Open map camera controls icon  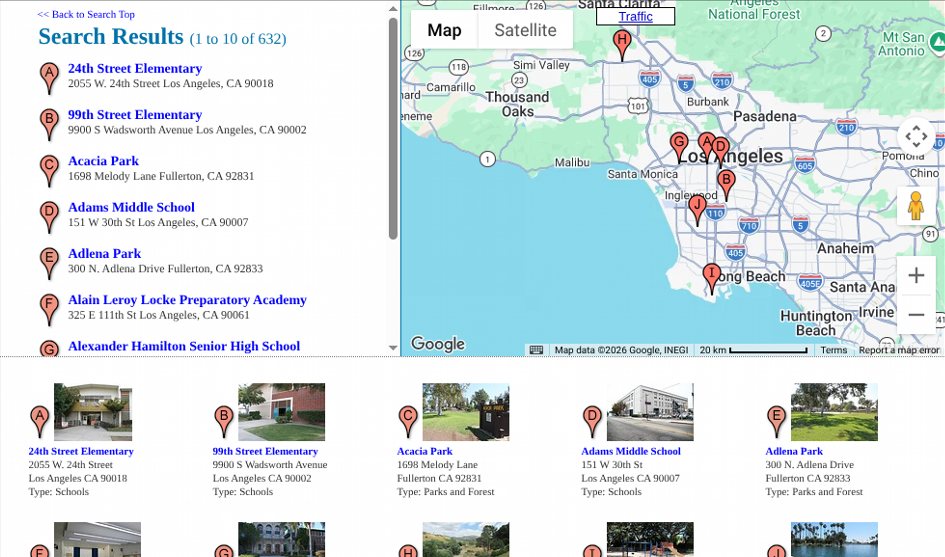pyautogui.click(x=915, y=136)
